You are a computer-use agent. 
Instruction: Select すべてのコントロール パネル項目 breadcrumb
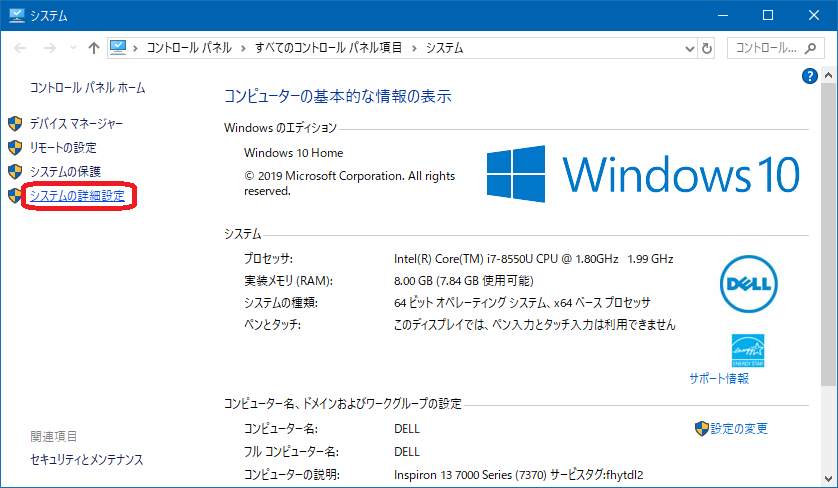pyautogui.click(x=328, y=48)
